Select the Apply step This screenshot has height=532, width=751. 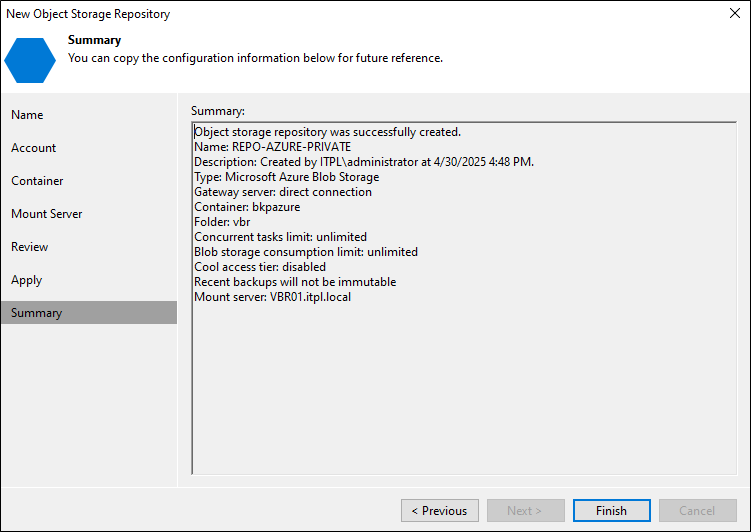(27, 280)
